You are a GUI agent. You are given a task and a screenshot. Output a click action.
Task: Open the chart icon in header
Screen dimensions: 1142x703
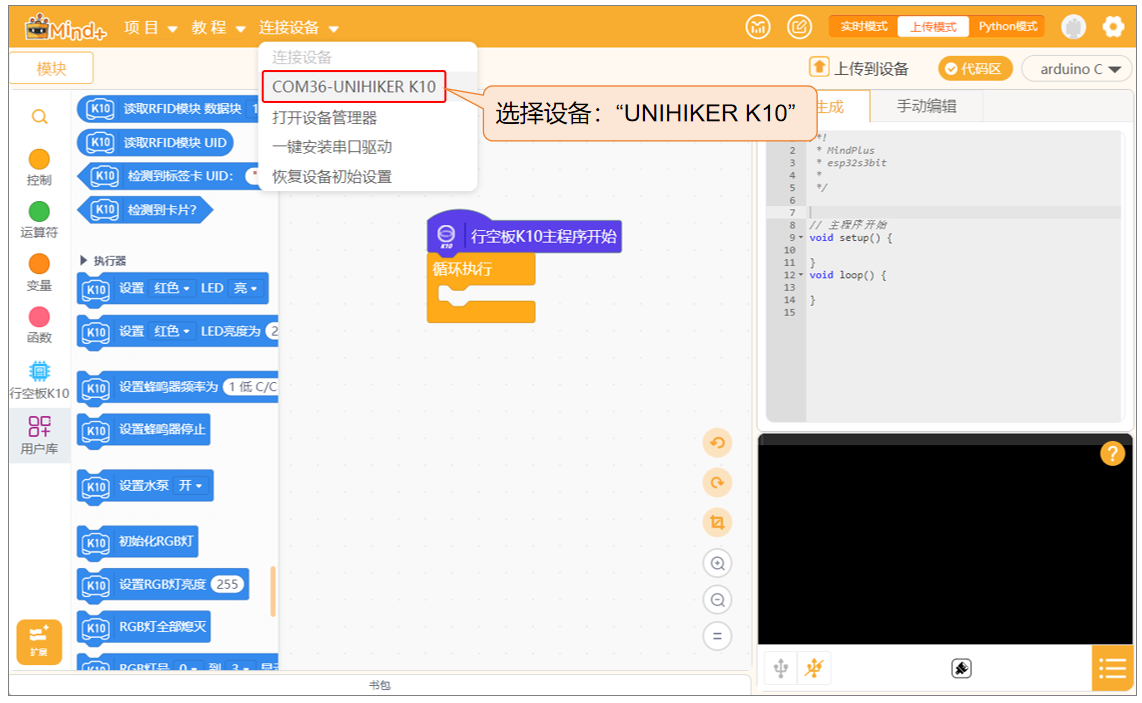pos(758,27)
